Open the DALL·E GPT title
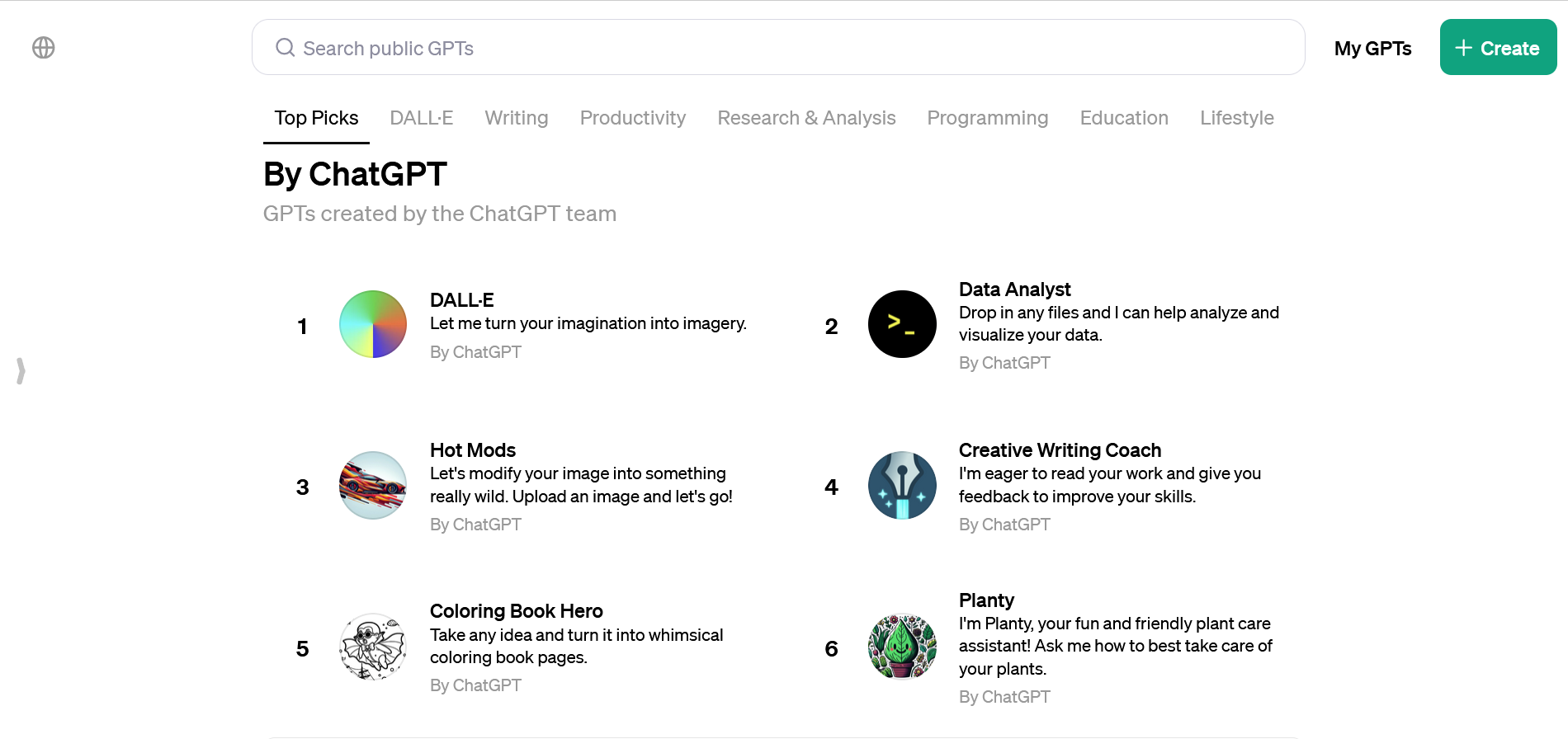Screen dimensions: 1568x739 (462, 300)
